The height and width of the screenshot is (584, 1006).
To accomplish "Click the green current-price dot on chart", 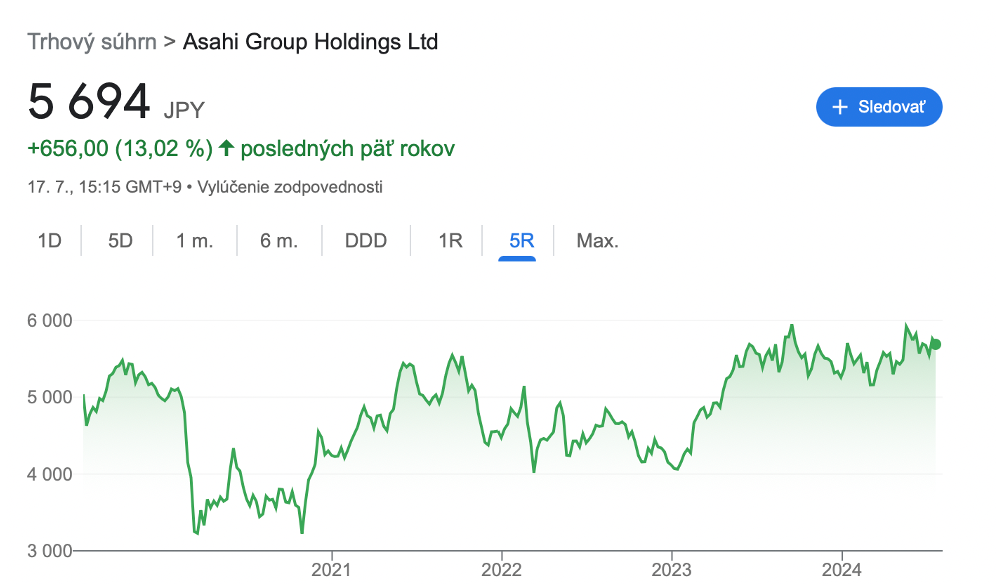I will click(935, 344).
